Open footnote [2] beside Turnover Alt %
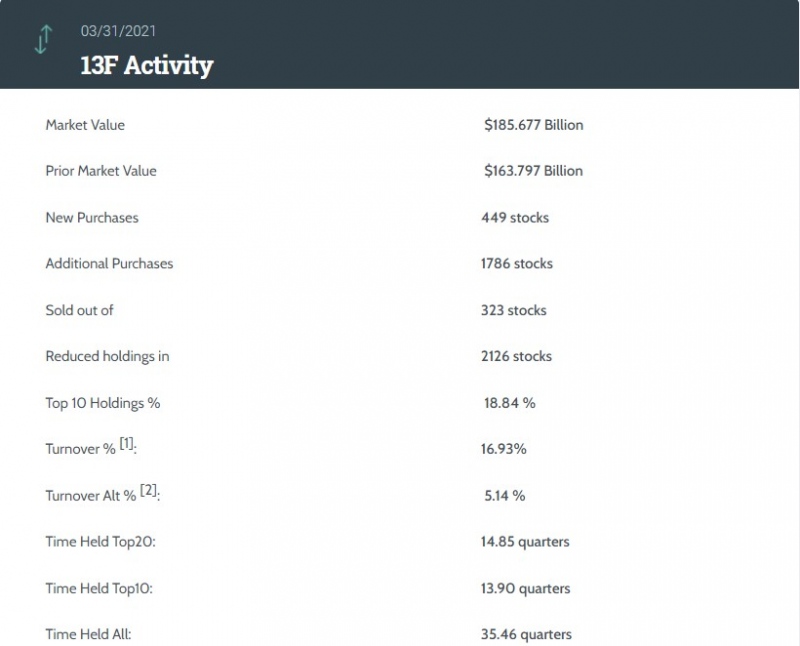The image size is (800, 646). (x=150, y=491)
